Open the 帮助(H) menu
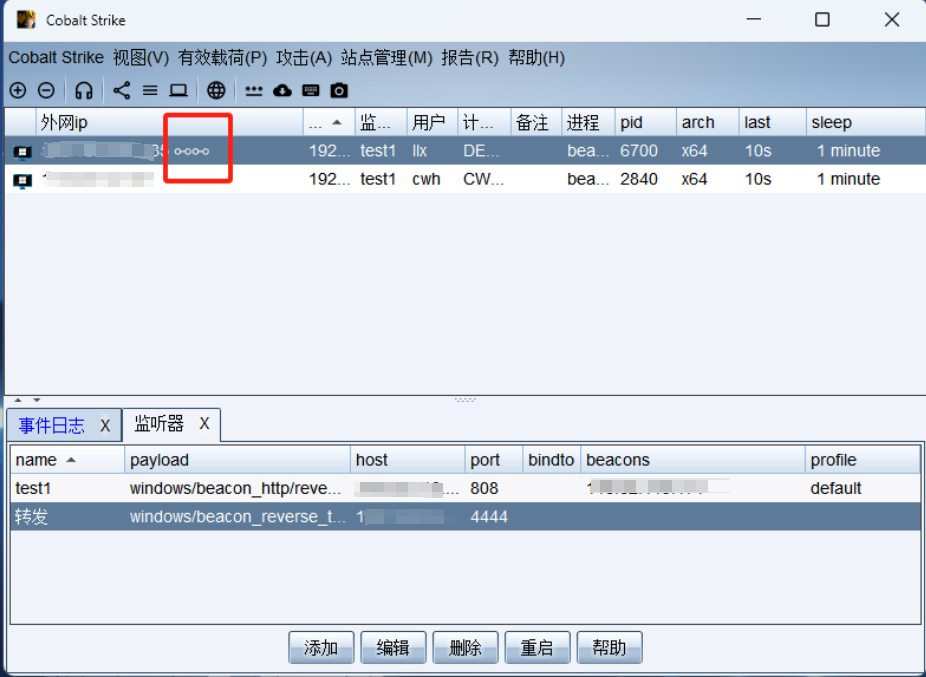Image resolution: width=926 pixels, height=677 pixels. [537, 57]
